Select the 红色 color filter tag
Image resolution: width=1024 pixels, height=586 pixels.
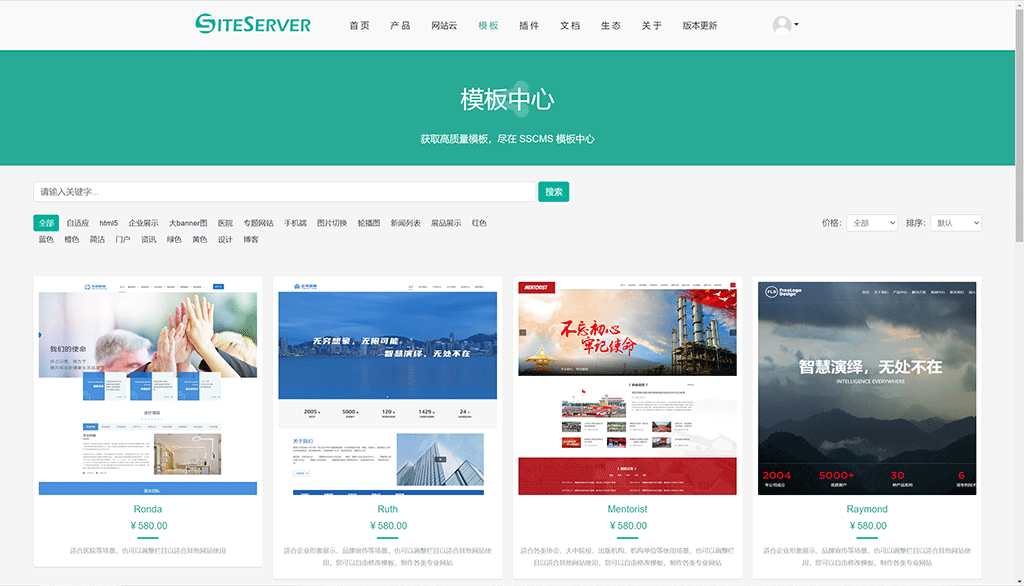tap(479, 223)
